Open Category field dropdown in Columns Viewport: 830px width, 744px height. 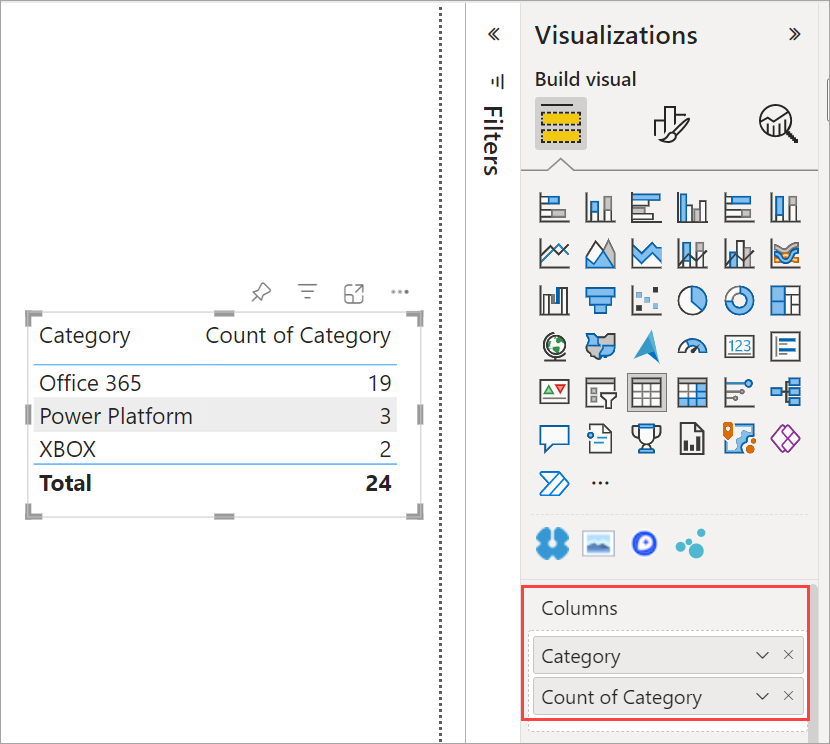coord(762,655)
